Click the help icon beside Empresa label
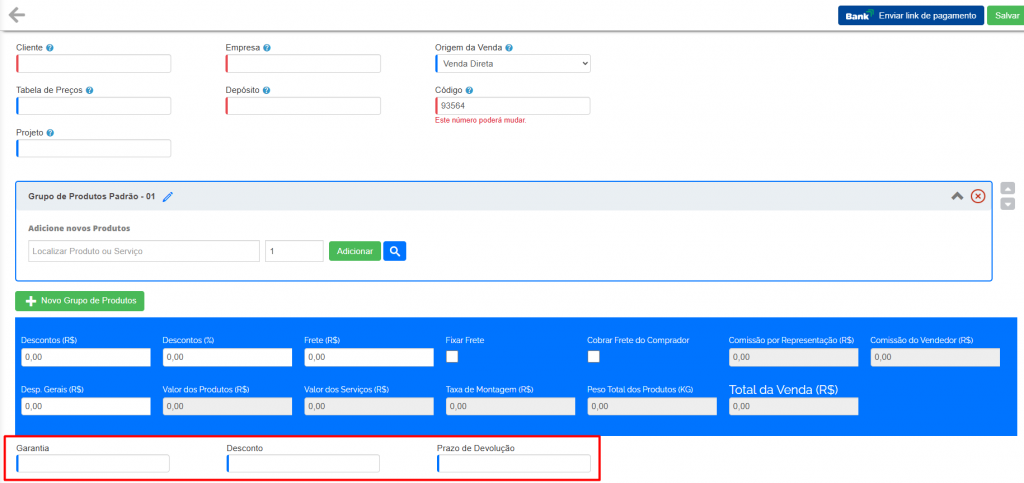 pyautogui.click(x=267, y=48)
